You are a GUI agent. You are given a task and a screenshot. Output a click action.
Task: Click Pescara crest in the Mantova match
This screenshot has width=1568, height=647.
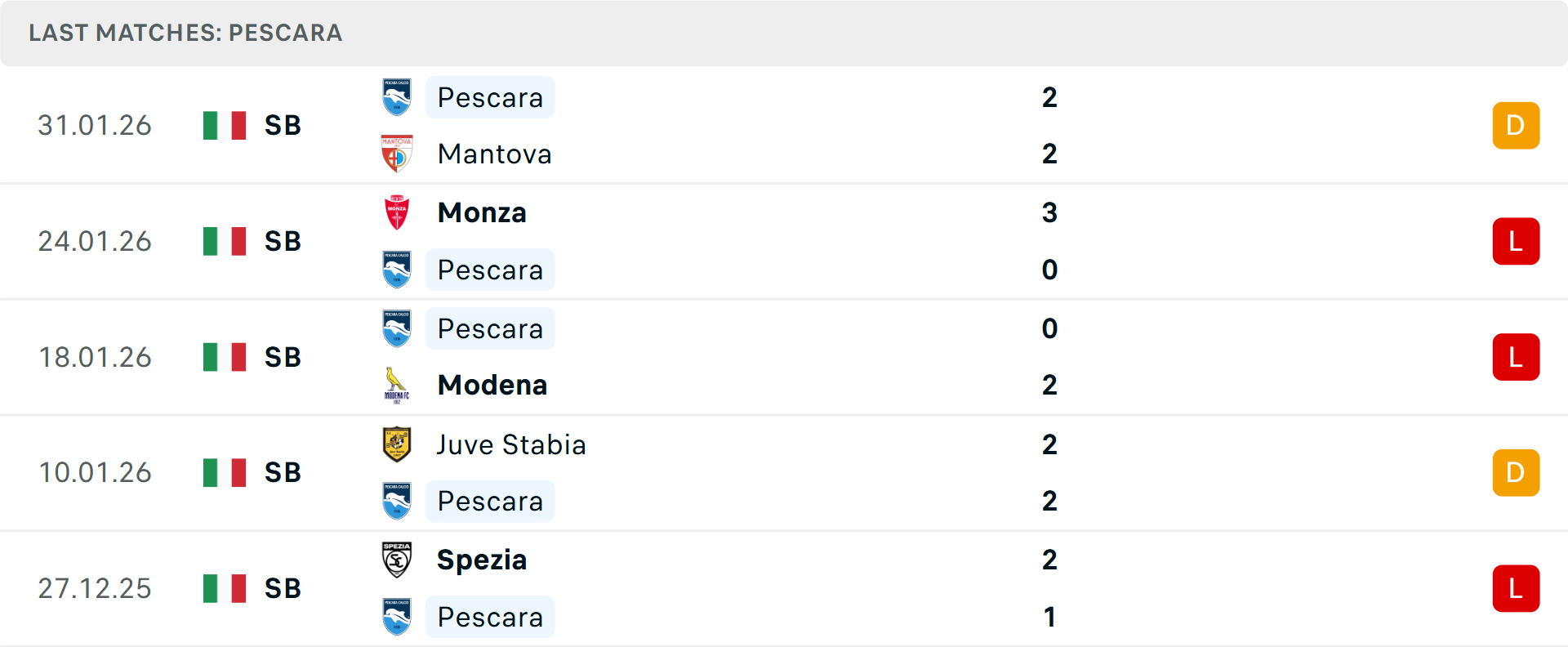tap(397, 97)
